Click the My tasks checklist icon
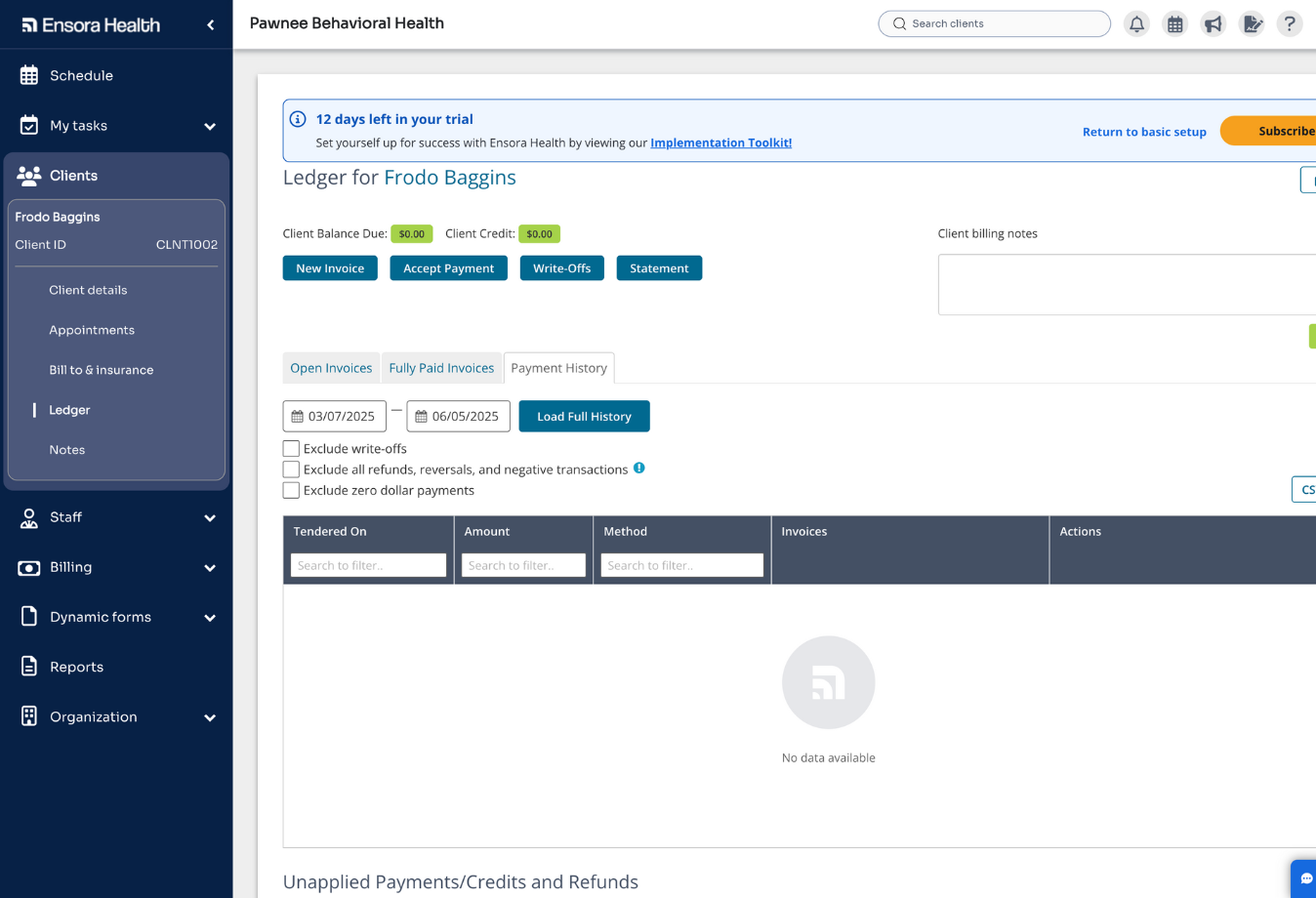 tap(29, 125)
